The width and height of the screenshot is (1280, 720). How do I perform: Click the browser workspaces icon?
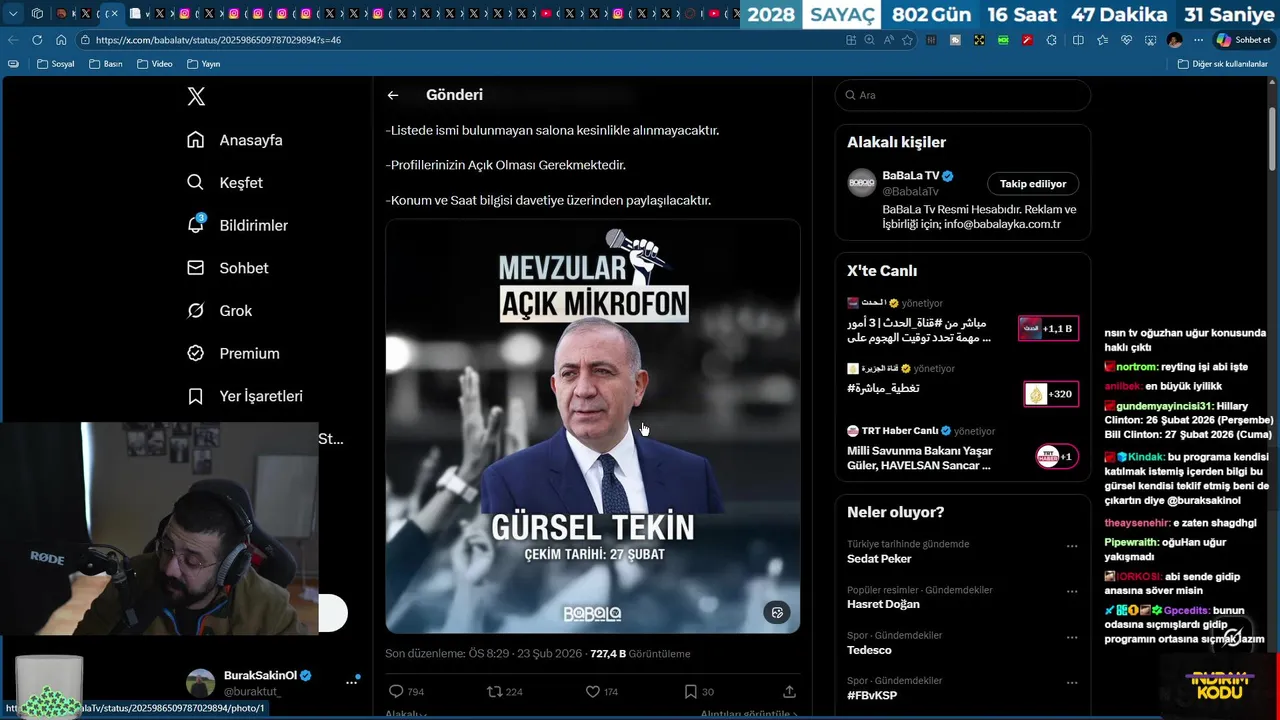click(37, 14)
